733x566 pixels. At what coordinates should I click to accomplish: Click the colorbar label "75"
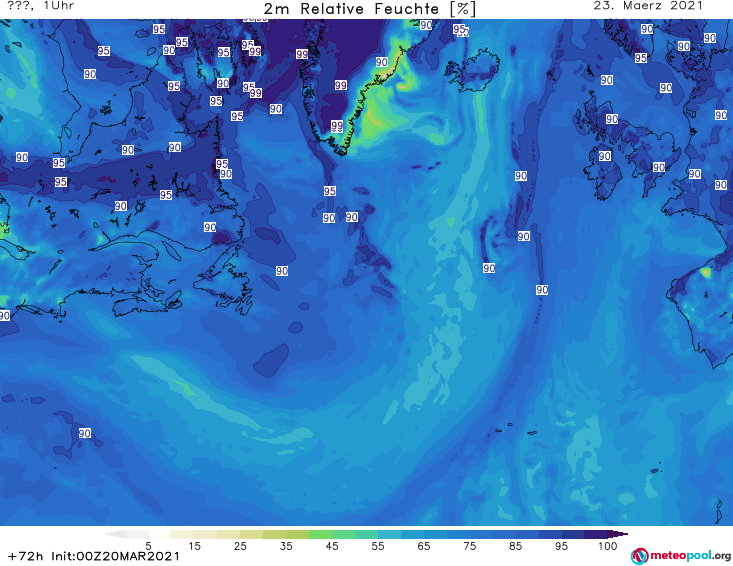click(470, 545)
